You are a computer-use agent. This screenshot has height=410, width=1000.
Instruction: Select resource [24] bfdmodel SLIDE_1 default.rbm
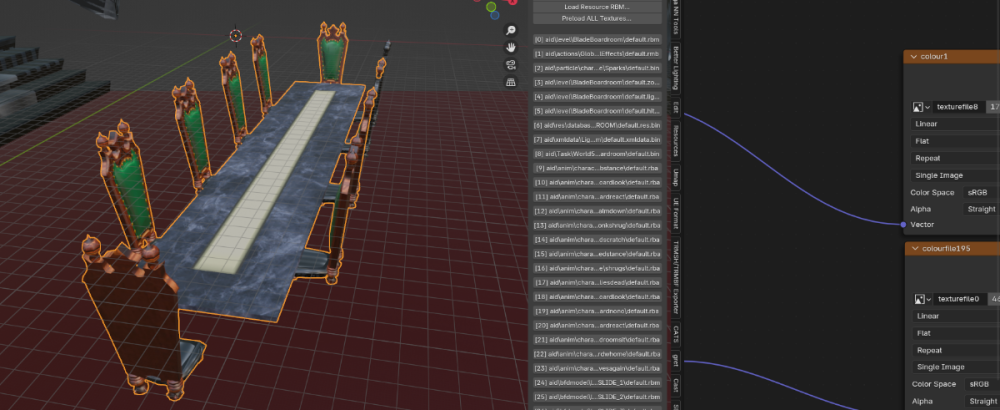click(597, 383)
